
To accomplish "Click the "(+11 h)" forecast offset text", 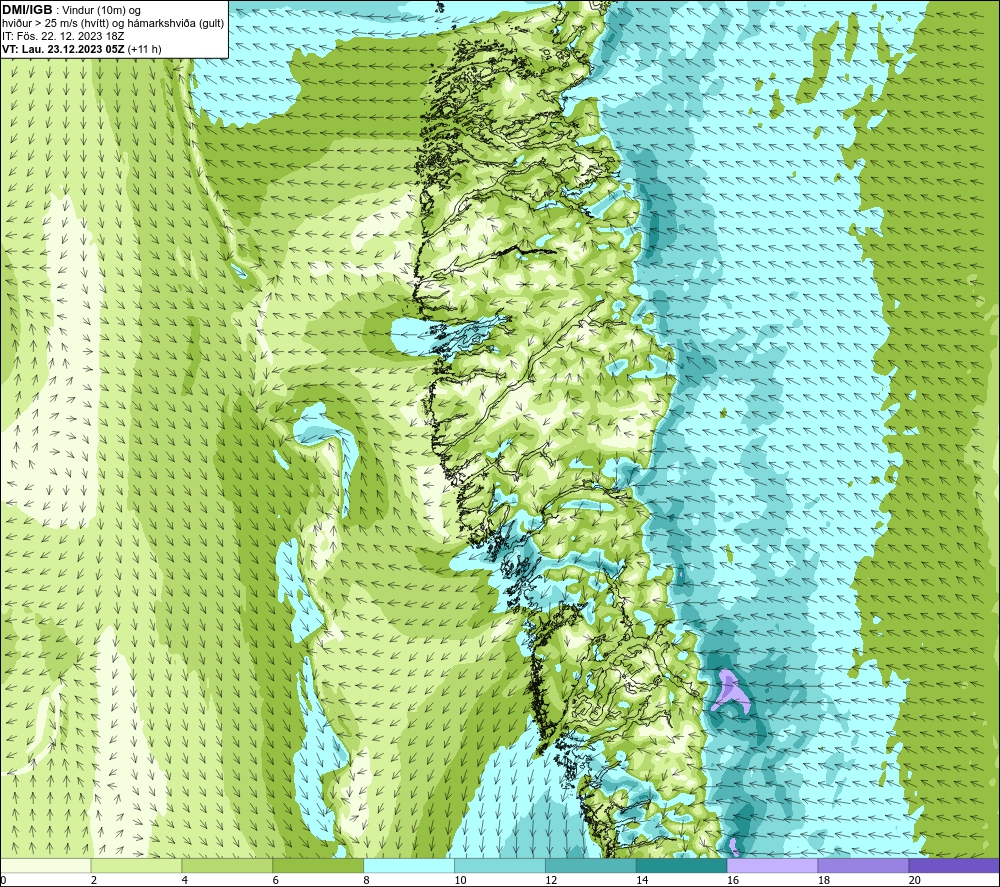I will pyautogui.click(x=145, y=49).
